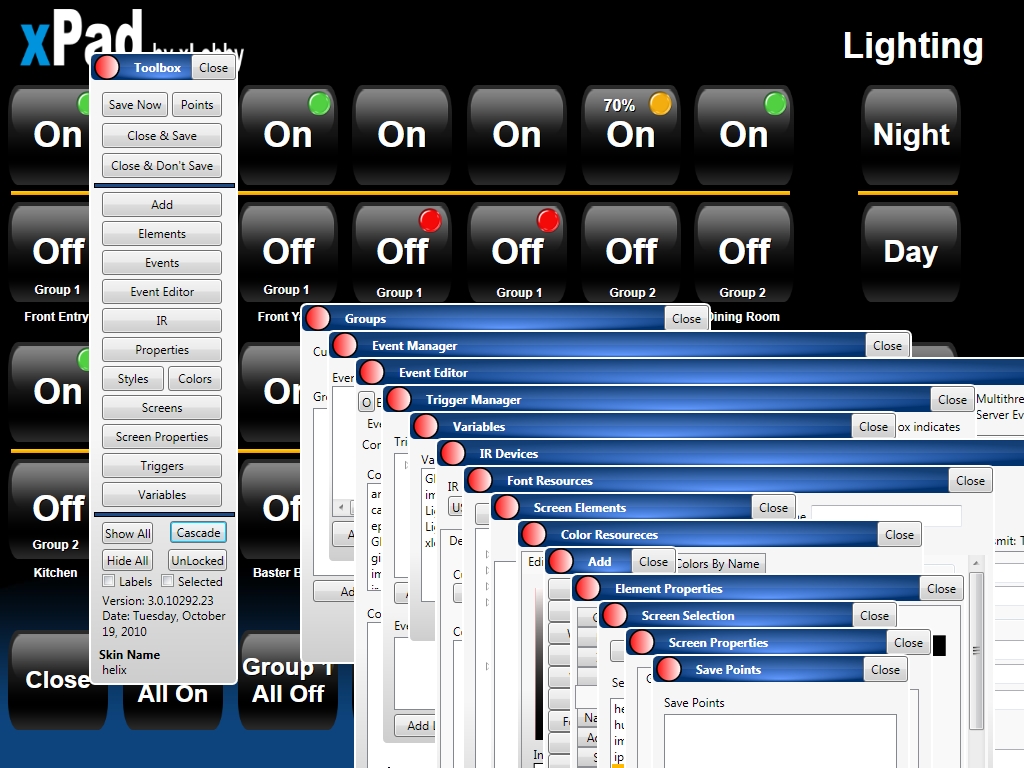Open Elements from the Toolbox
The height and width of the screenshot is (768, 1024).
pyautogui.click(x=162, y=233)
